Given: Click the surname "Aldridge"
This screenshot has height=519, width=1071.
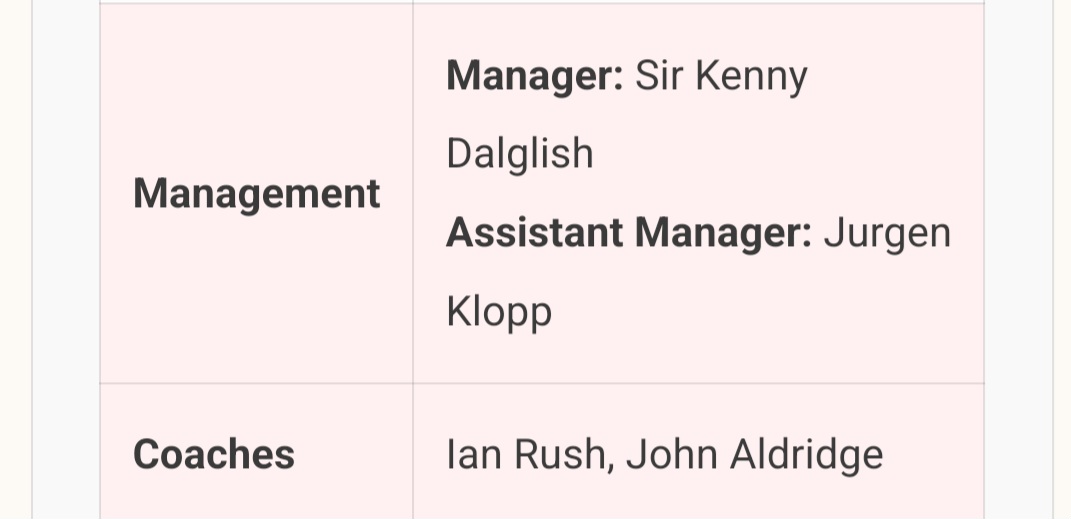Looking at the screenshot, I should tap(806, 455).
